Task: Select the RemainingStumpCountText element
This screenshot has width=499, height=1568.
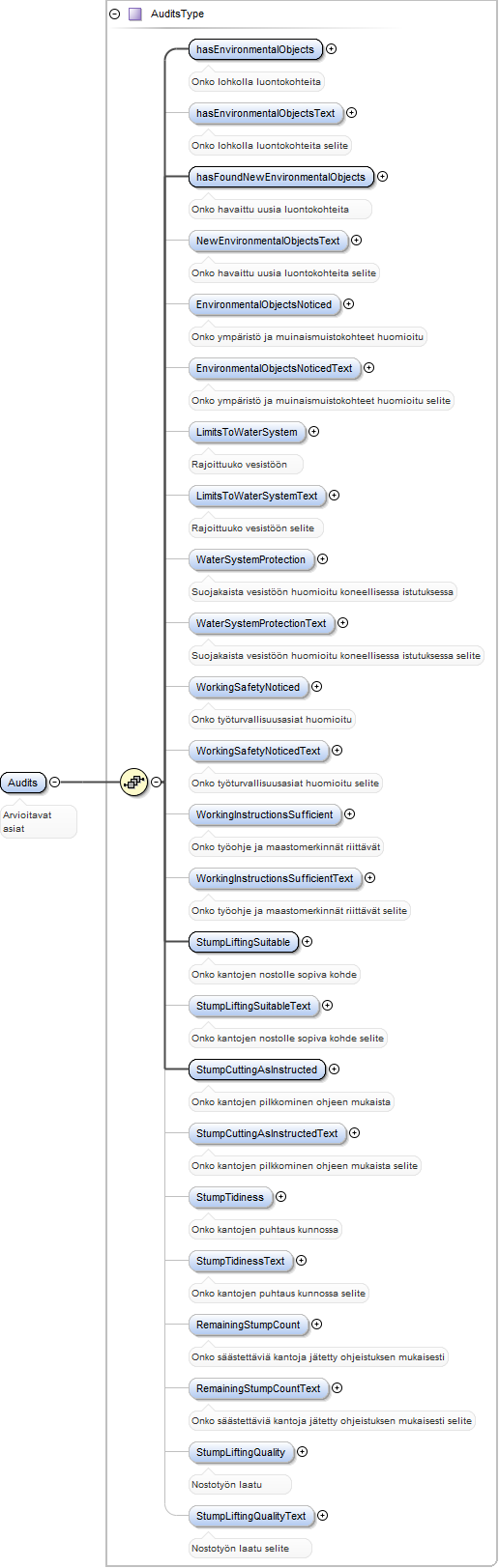Action: coord(258,1388)
